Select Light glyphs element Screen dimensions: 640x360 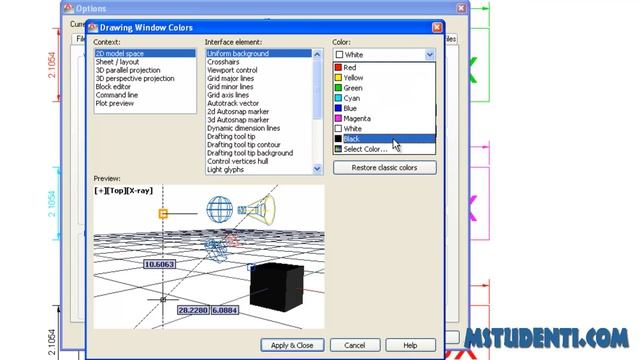pyautogui.click(x=259, y=170)
